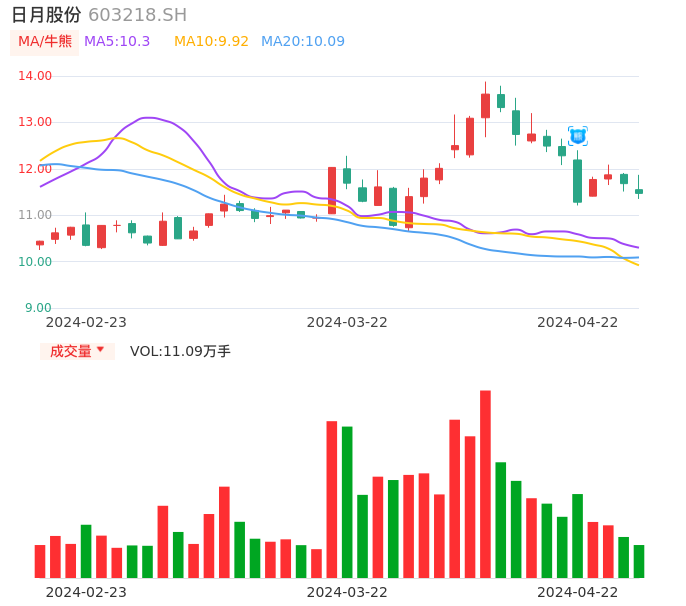The height and width of the screenshot is (606, 686).
Task: Click the 14.00 price axis label
Action: pyautogui.click(x=36, y=76)
